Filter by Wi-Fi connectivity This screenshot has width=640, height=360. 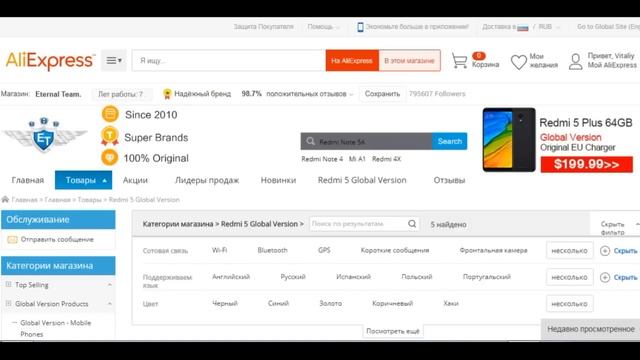pos(220,250)
